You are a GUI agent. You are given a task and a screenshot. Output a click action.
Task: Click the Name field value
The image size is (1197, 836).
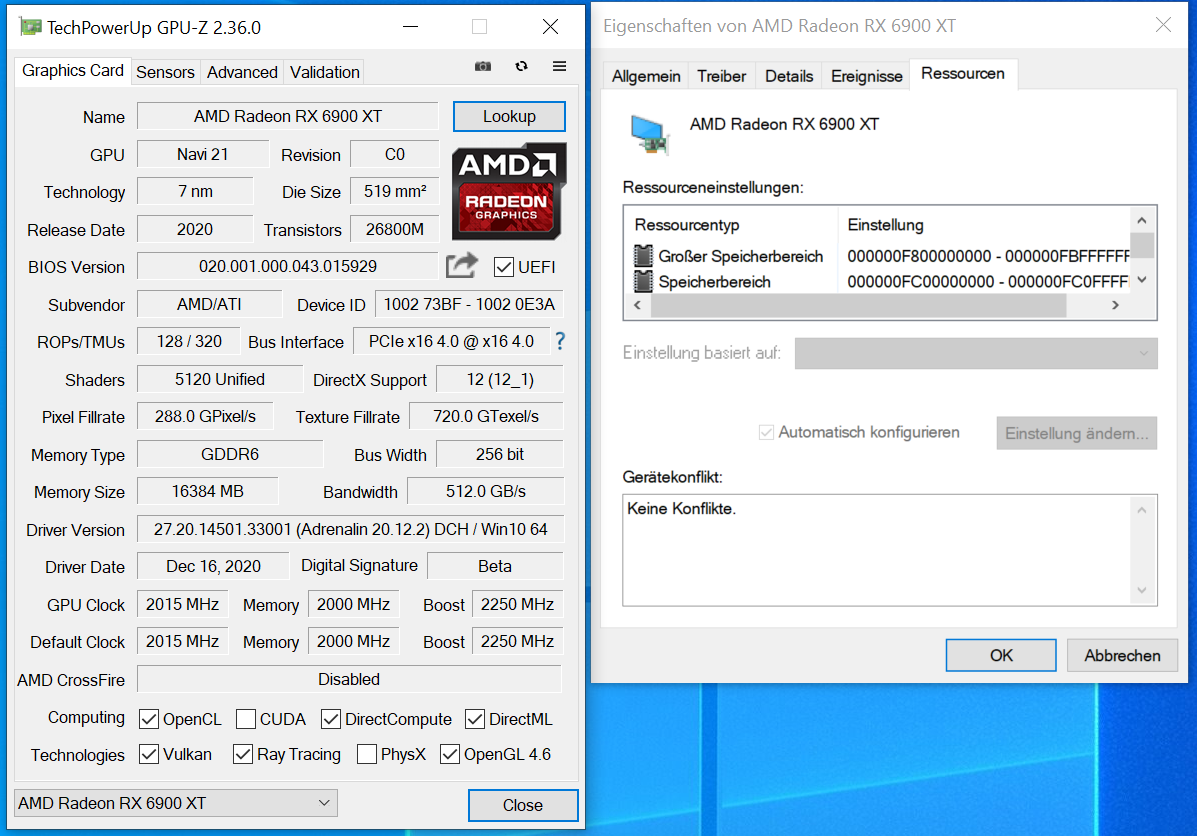(288, 117)
